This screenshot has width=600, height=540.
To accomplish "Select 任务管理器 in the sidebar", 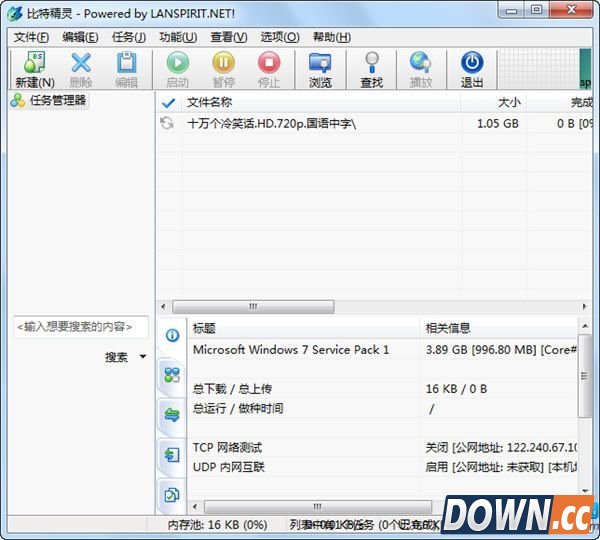I will tap(49, 101).
